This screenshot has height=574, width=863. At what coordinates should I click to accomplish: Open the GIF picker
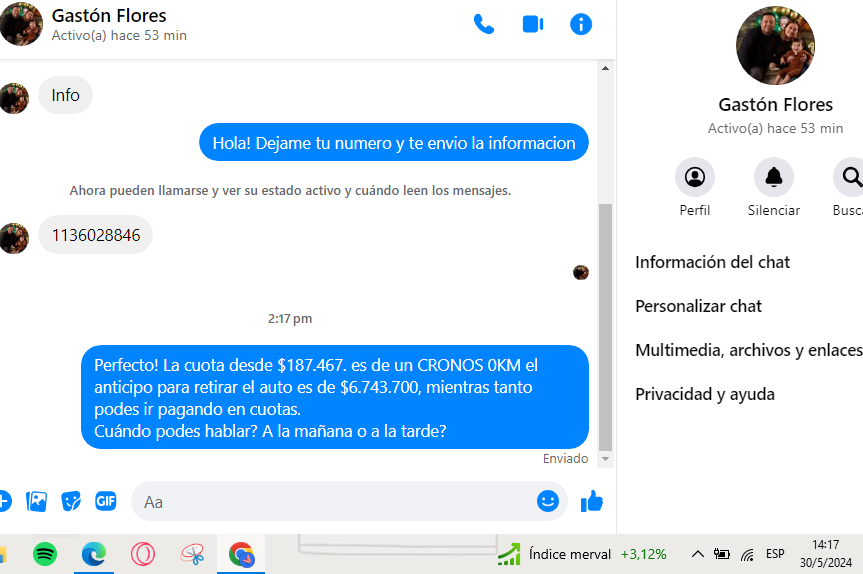(x=106, y=501)
